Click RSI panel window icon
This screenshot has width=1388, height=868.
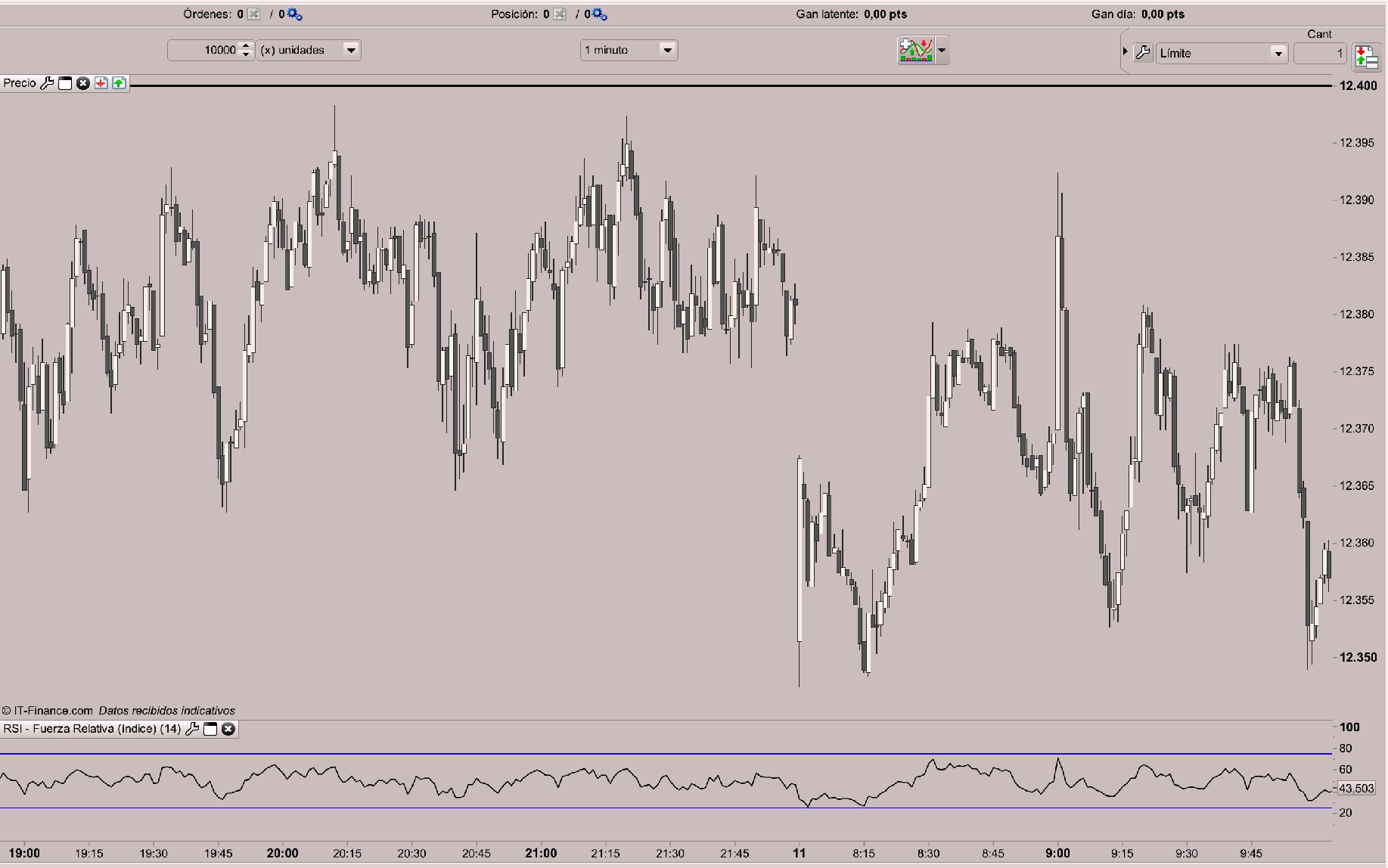click(210, 729)
